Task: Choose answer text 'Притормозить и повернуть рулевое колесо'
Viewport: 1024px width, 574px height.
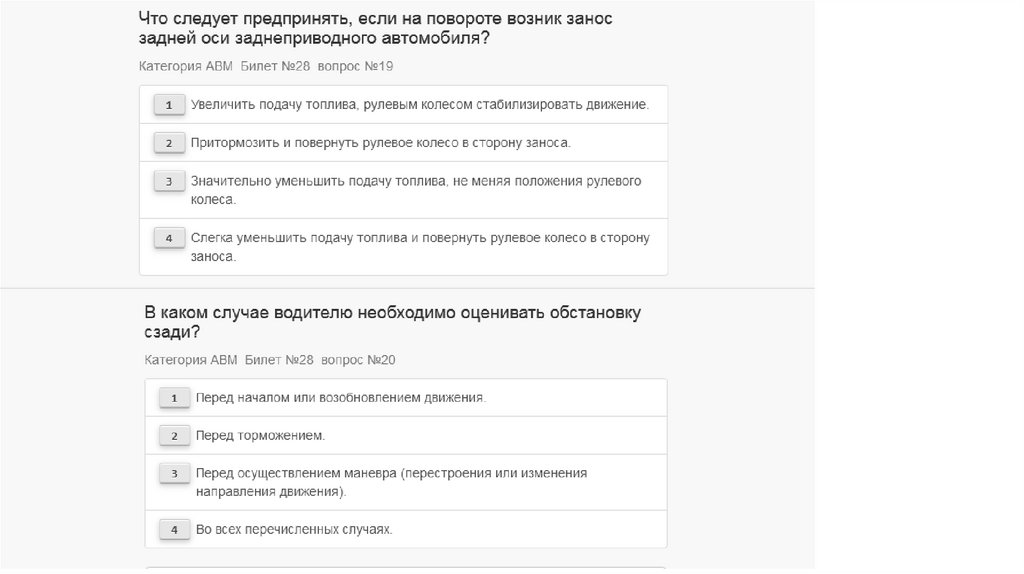Action: (380, 143)
